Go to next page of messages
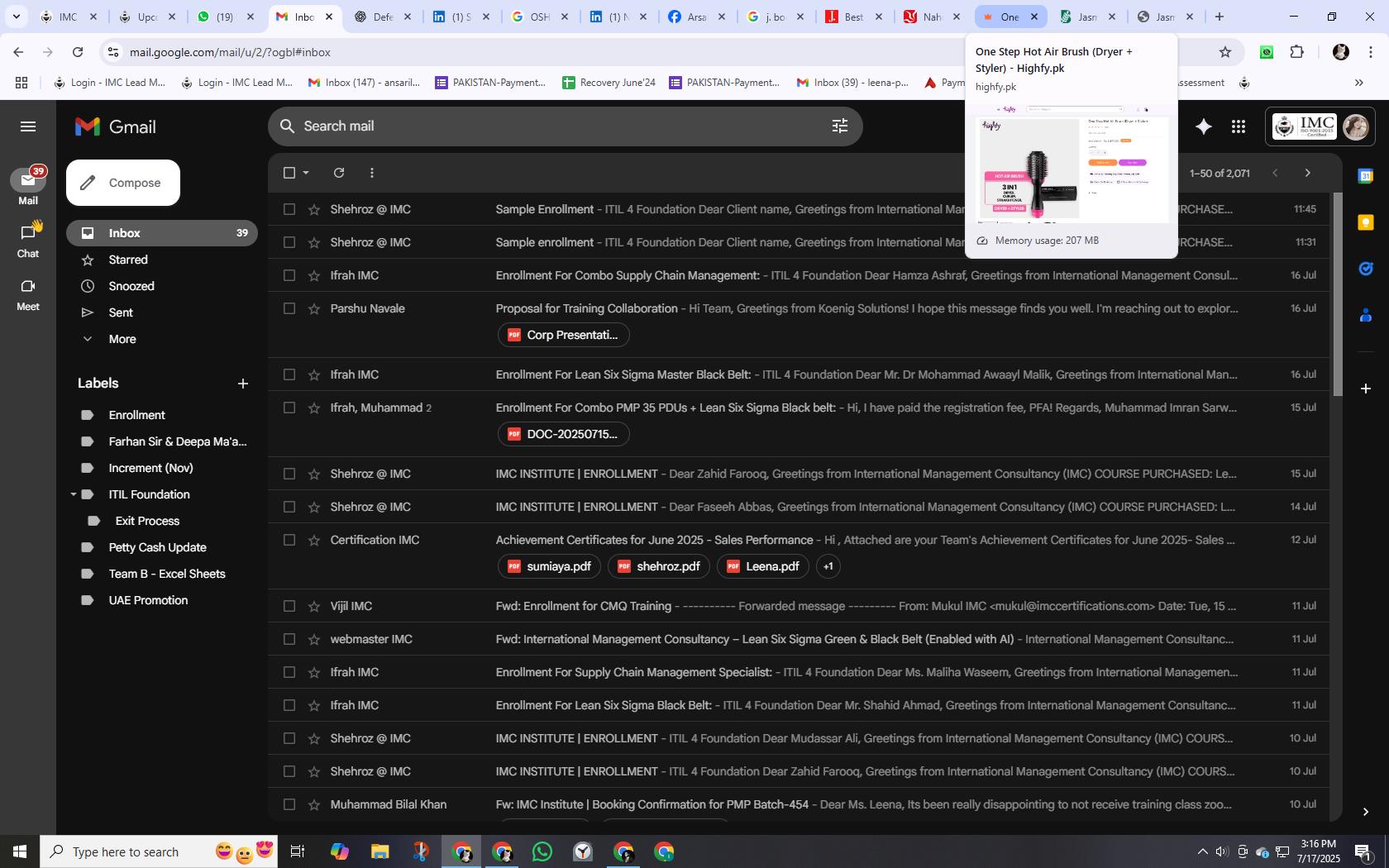Image resolution: width=1389 pixels, height=868 pixels. 1307,173
